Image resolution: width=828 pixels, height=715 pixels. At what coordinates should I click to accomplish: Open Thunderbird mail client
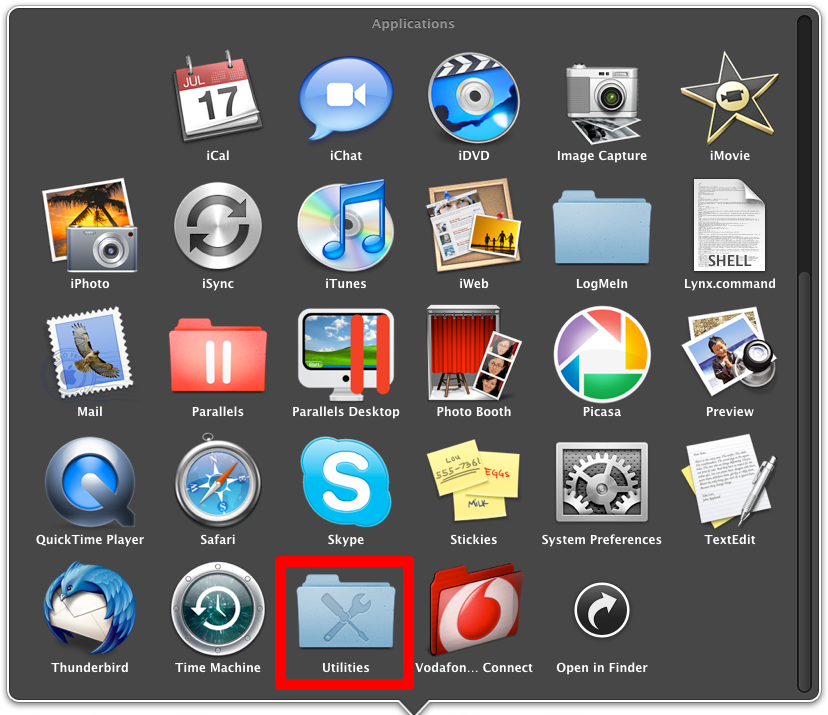[90, 609]
